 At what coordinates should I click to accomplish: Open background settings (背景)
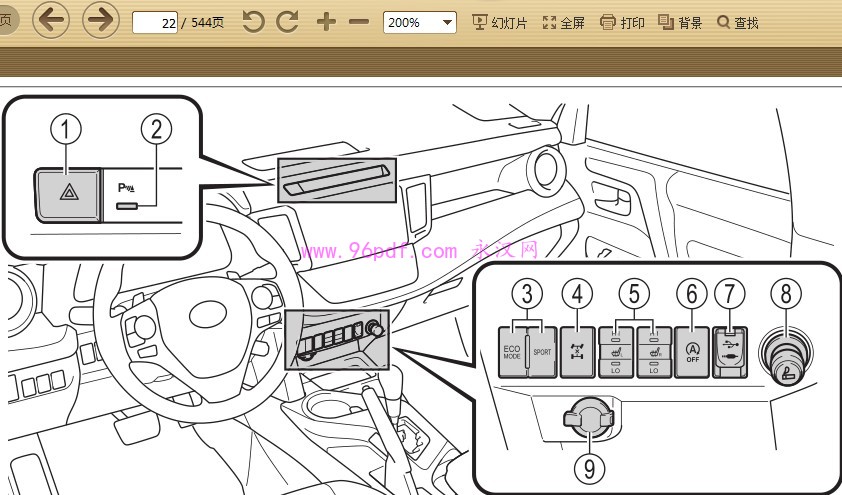(x=680, y=22)
